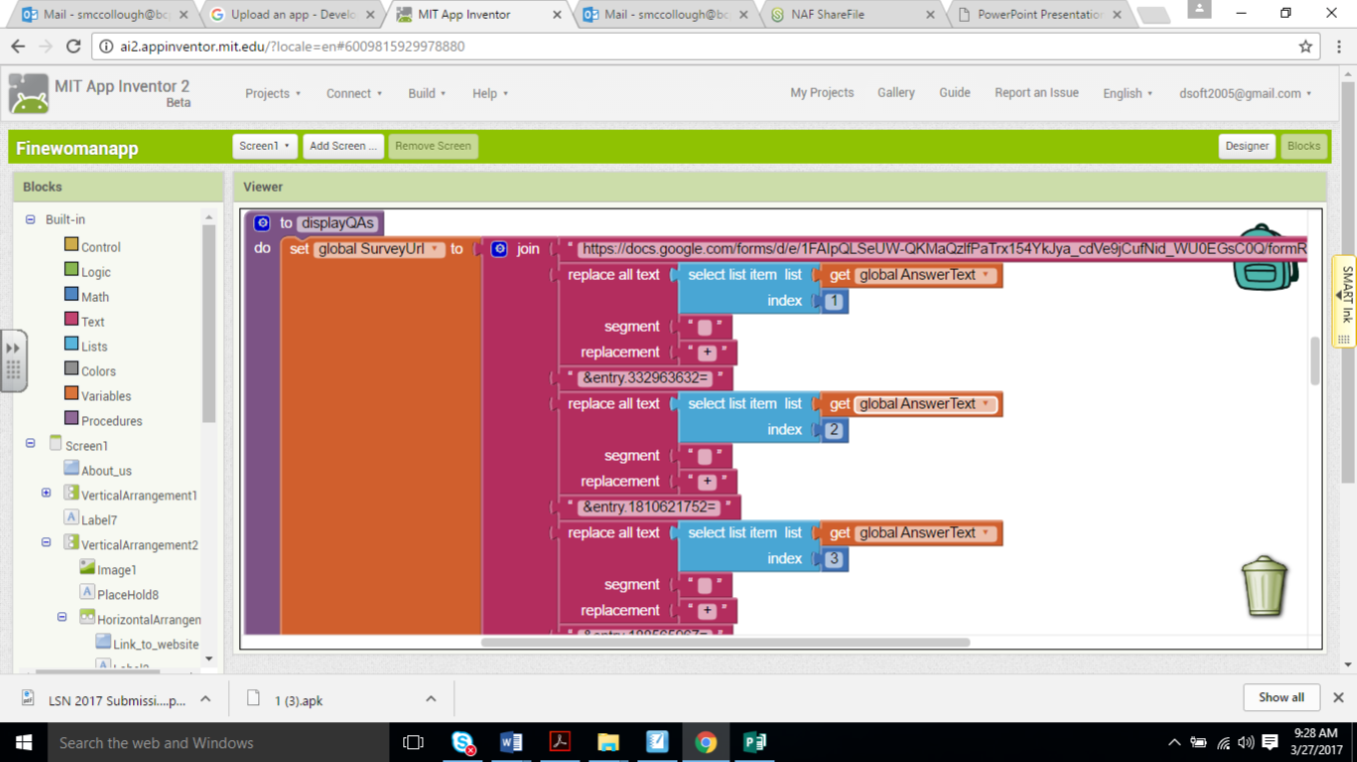
Task: Open the Gallery link
Action: tap(896, 92)
